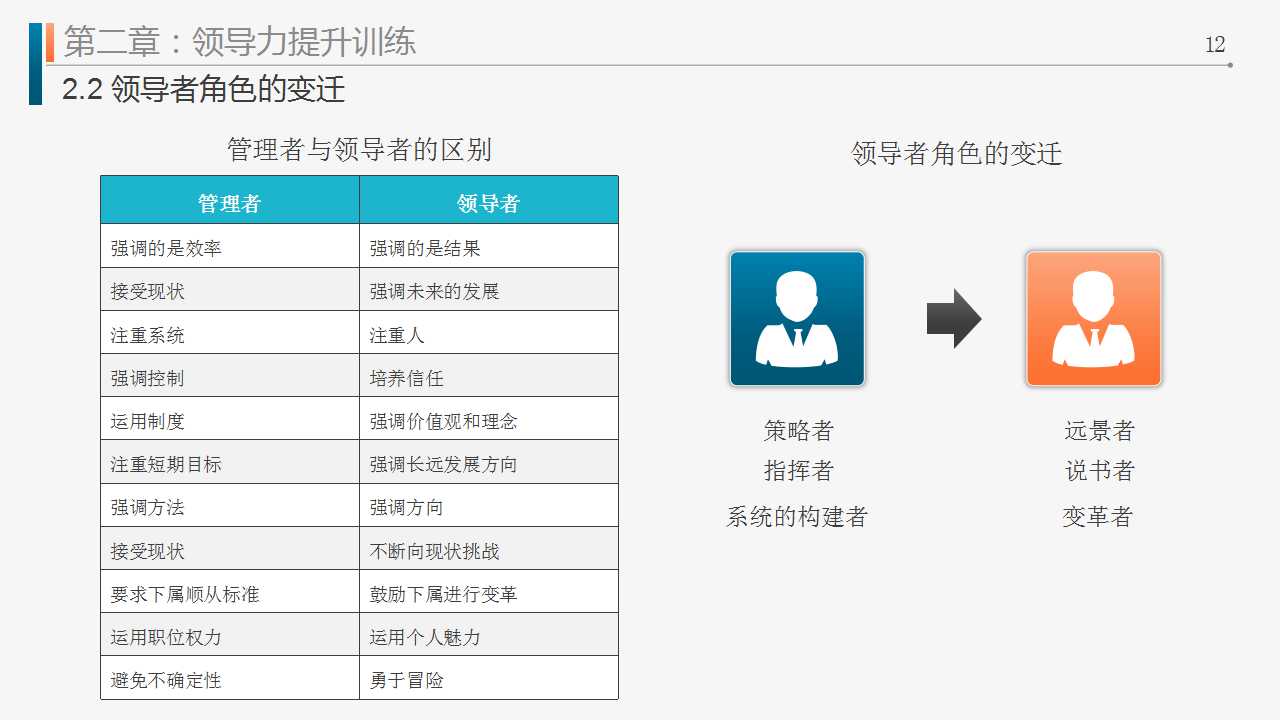Image resolution: width=1280 pixels, height=720 pixels.
Task: Click the 管理者 table header cell
Action: point(230,200)
